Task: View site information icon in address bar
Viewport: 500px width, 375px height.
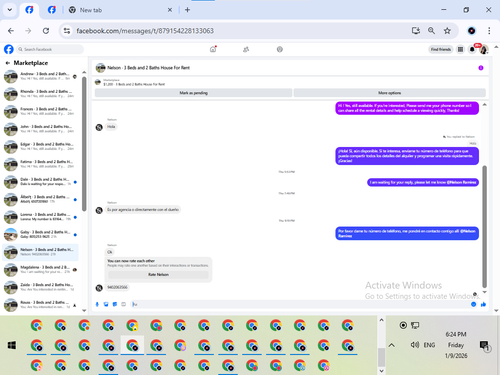Action: pyautogui.click(x=67, y=31)
